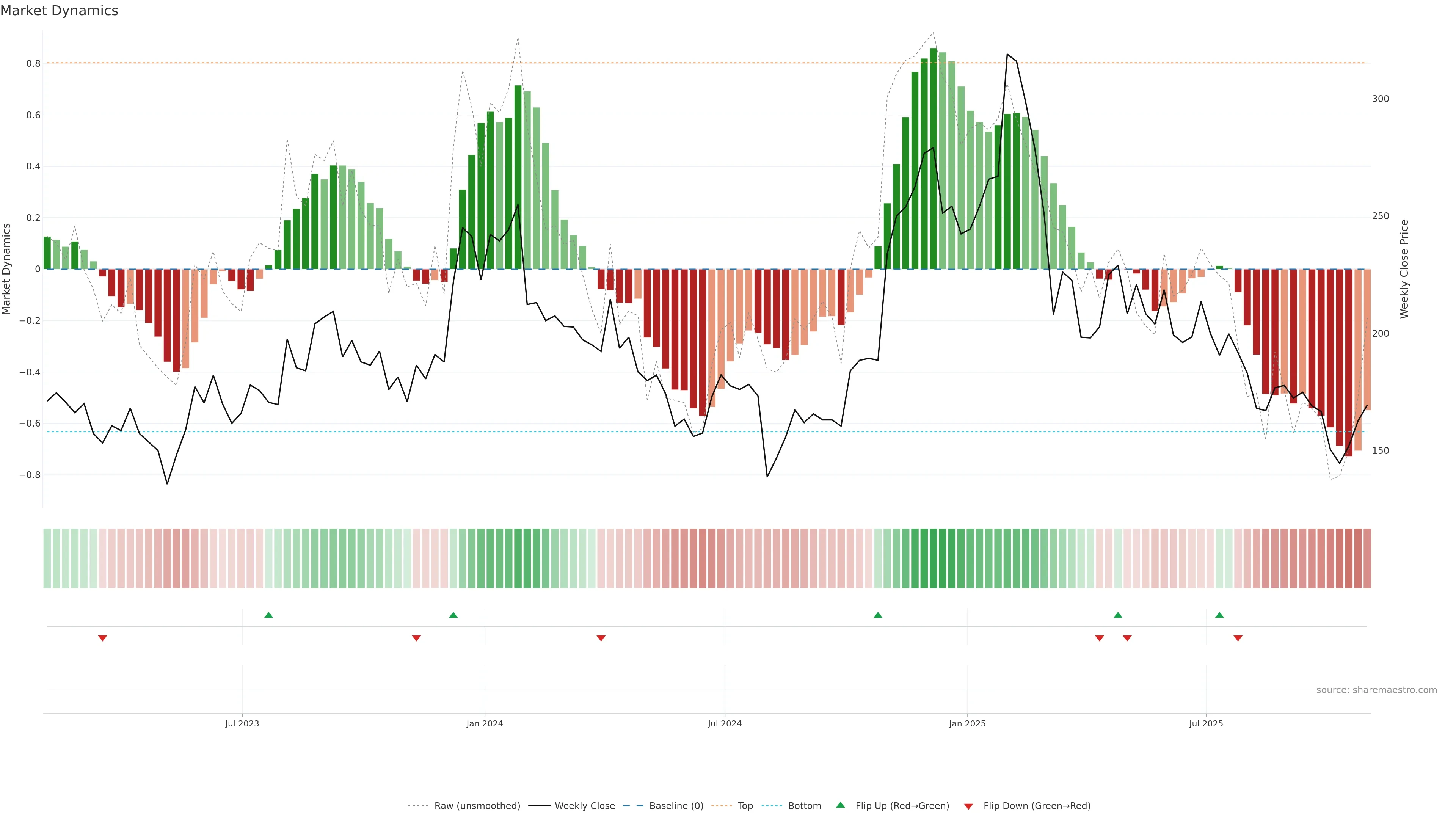The height and width of the screenshot is (819, 1456).
Task: Click the first green flip-up triangle after Jul 2023
Action: point(268,615)
